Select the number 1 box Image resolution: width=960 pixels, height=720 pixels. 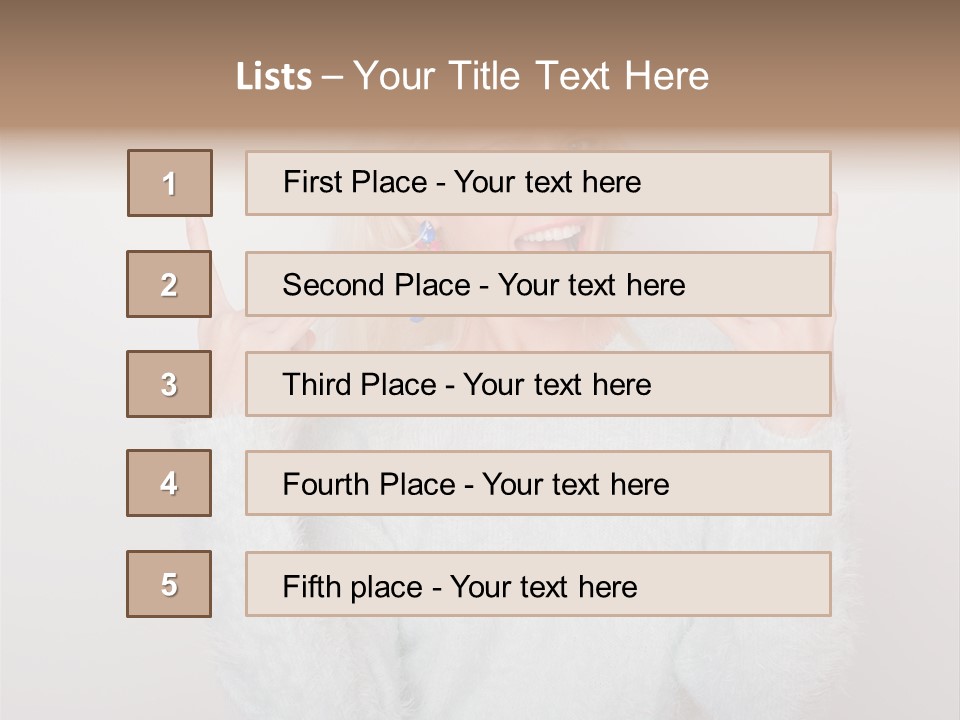tap(170, 183)
